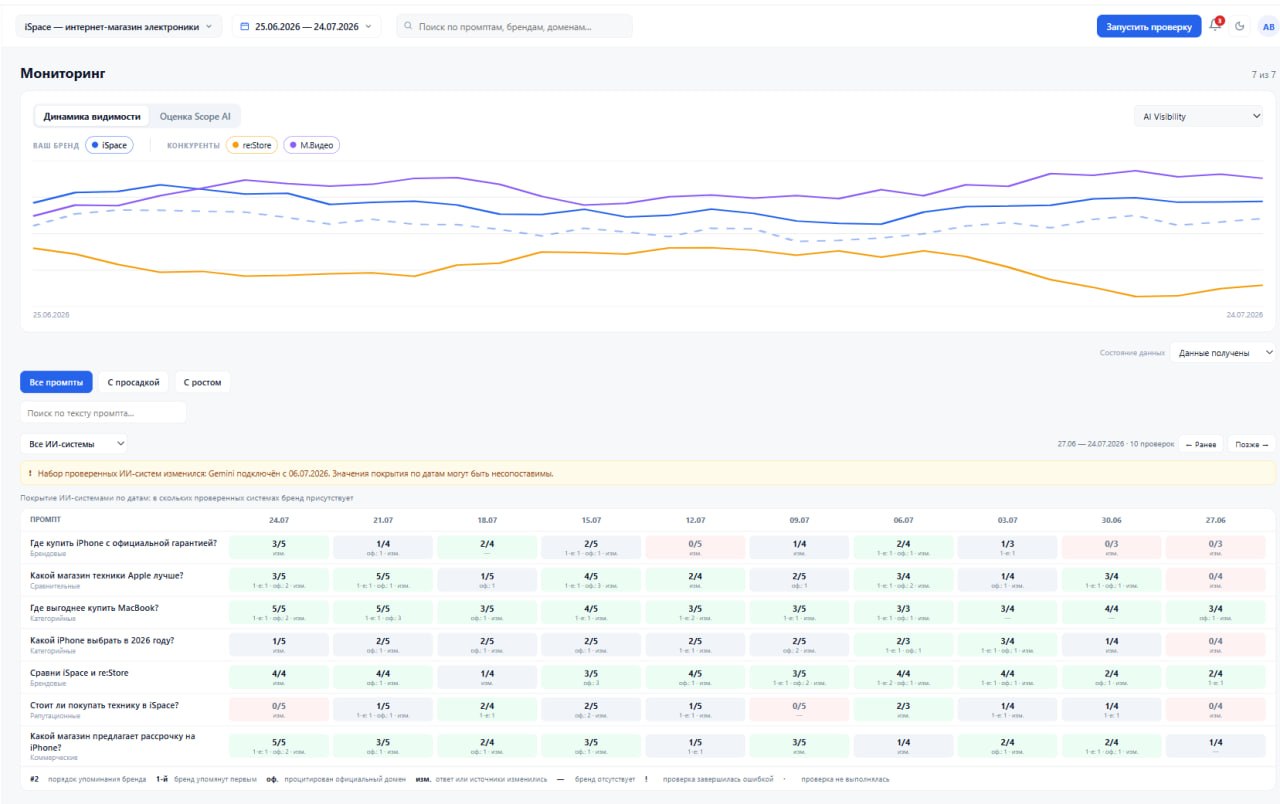Click the Поиск по тексту промпта field

tap(103, 412)
